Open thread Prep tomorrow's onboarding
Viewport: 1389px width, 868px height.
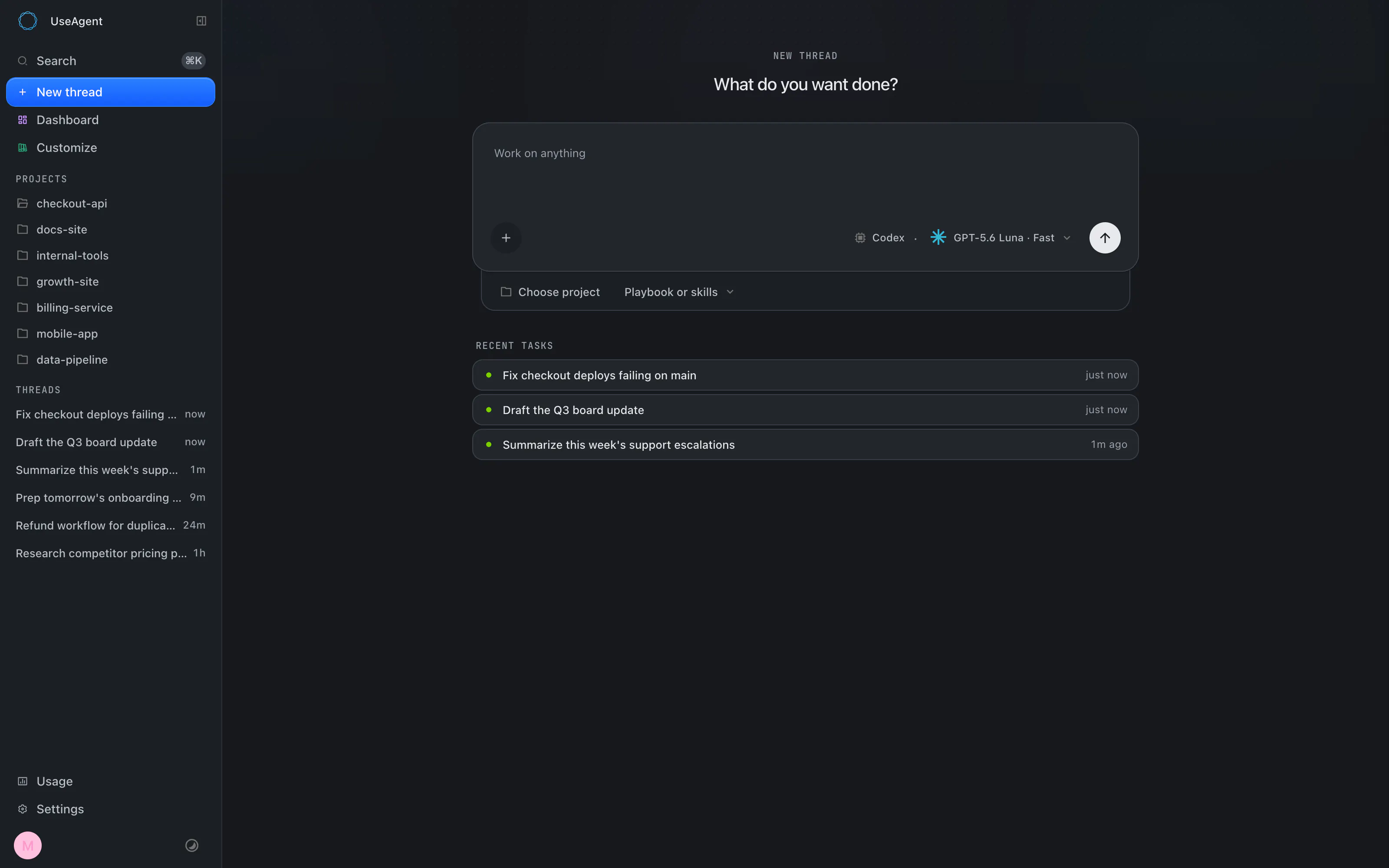point(110,497)
